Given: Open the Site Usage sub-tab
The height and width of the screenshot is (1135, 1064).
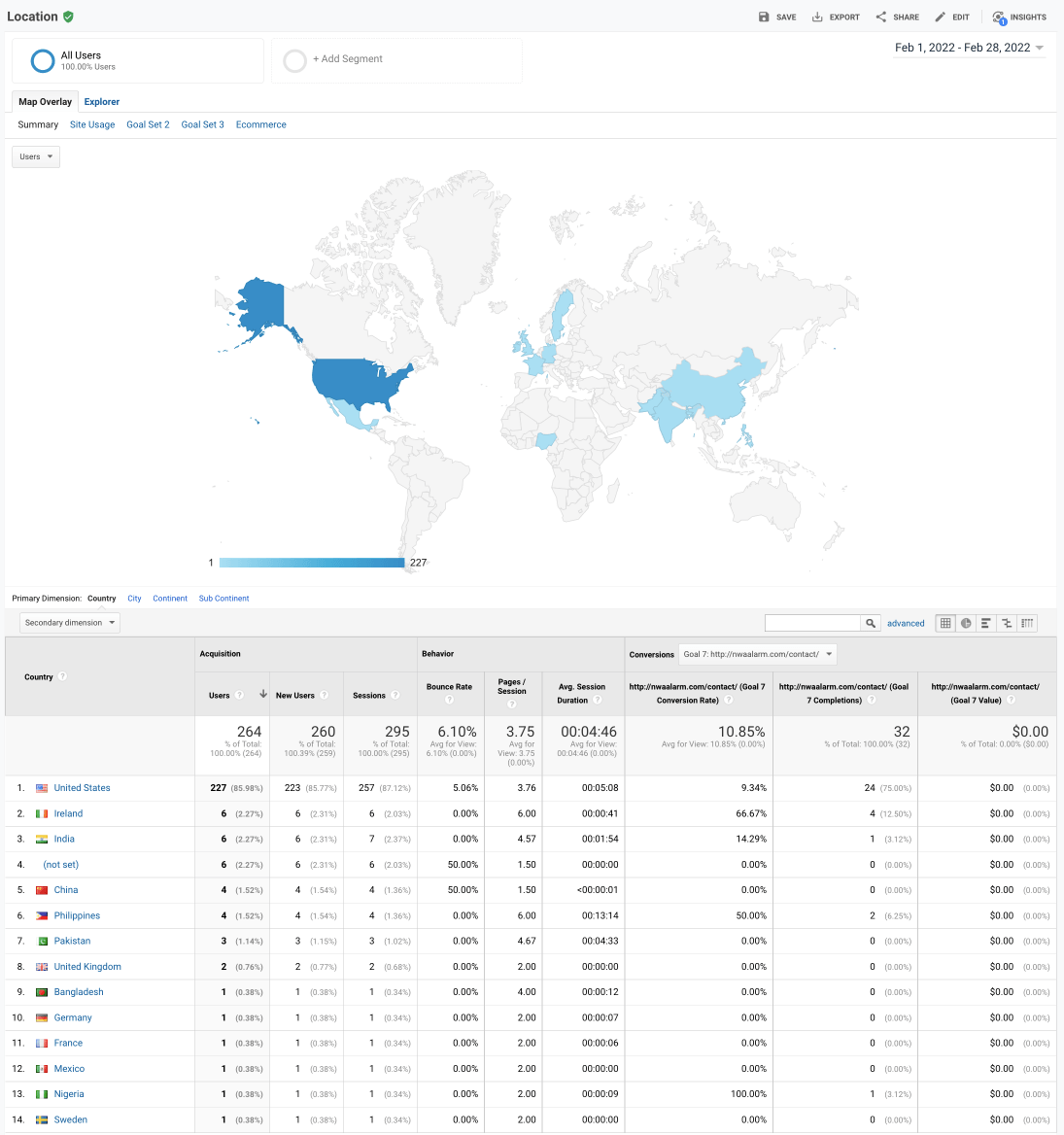Looking at the screenshot, I should (92, 124).
